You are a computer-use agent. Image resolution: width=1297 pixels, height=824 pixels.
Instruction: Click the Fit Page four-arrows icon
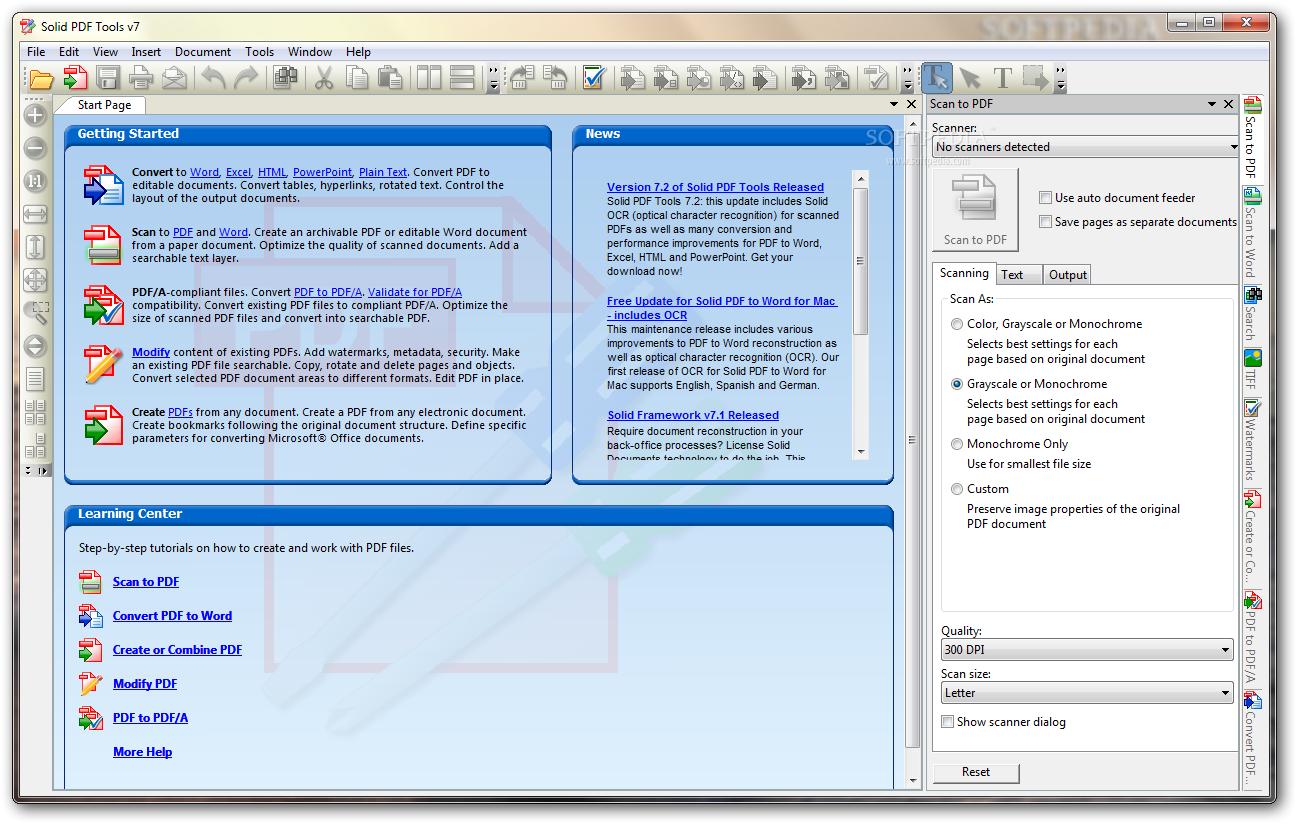tap(35, 280)
